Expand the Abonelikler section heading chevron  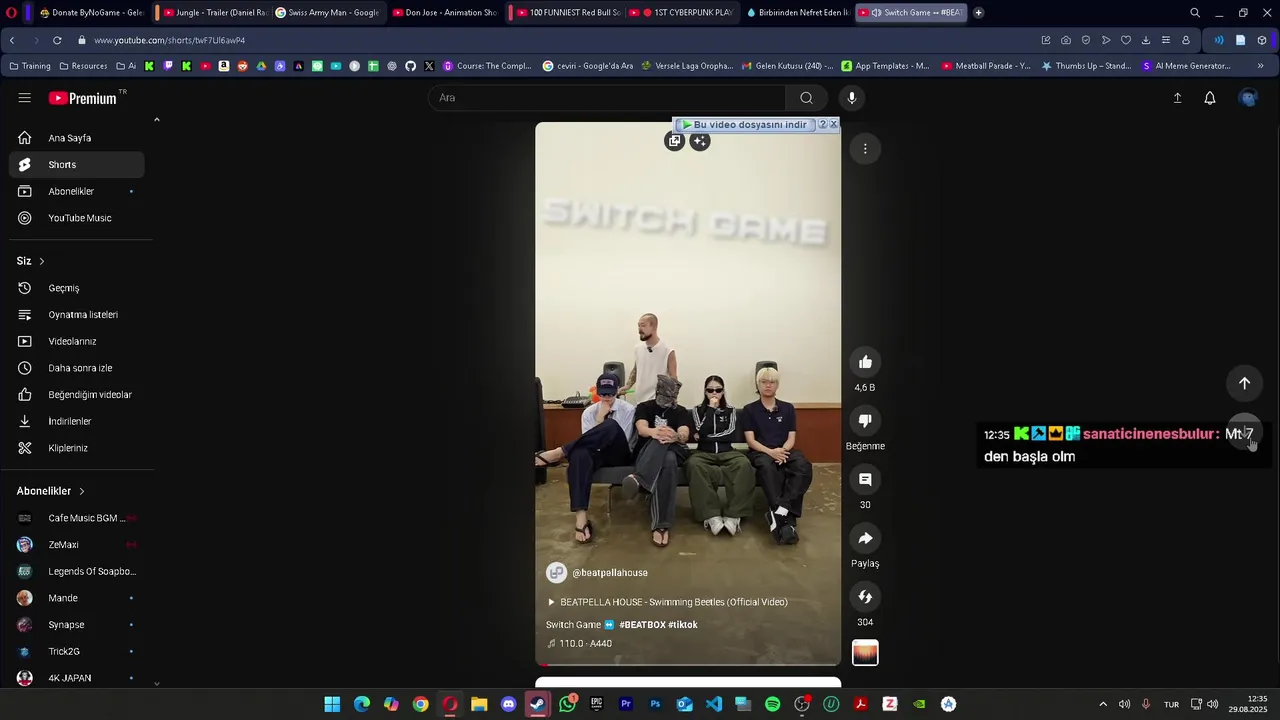[82, 491]
